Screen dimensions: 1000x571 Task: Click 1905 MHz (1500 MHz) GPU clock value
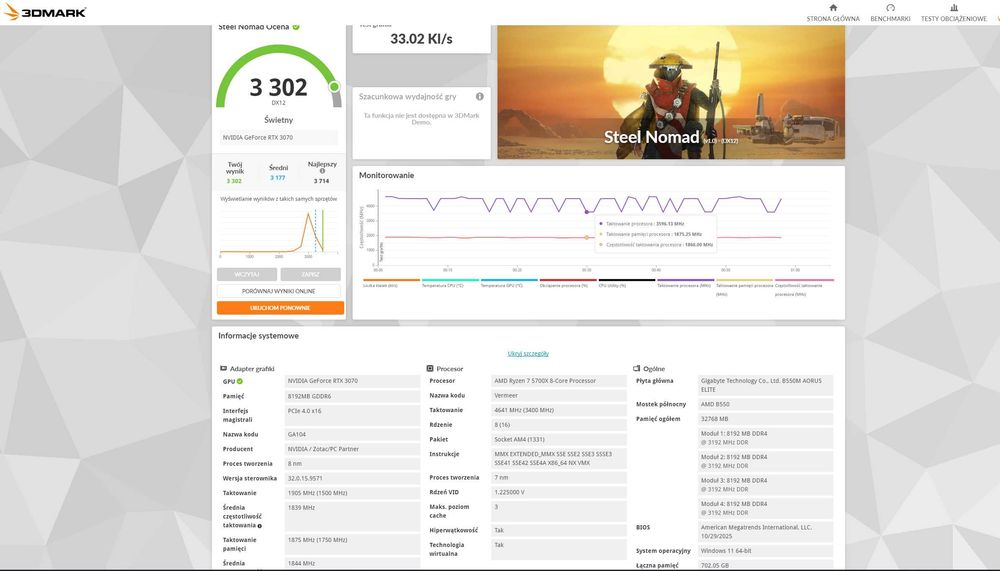coord(352,493)
